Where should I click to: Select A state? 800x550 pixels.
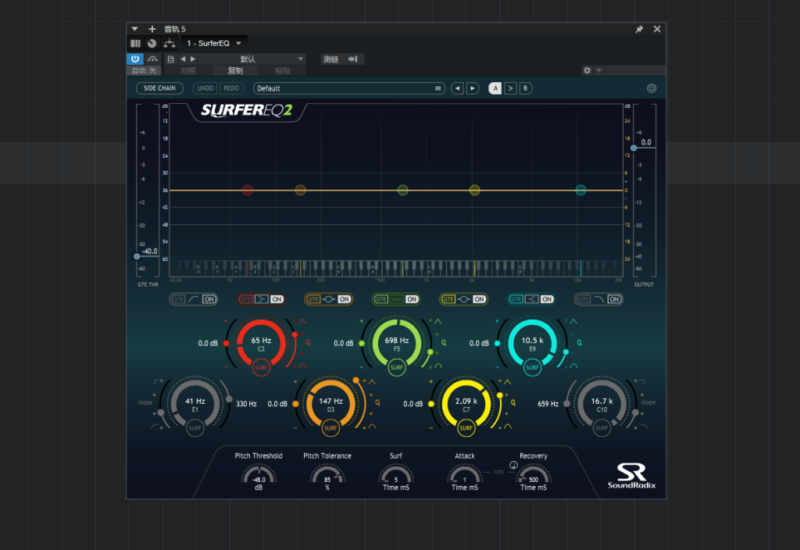495,88
